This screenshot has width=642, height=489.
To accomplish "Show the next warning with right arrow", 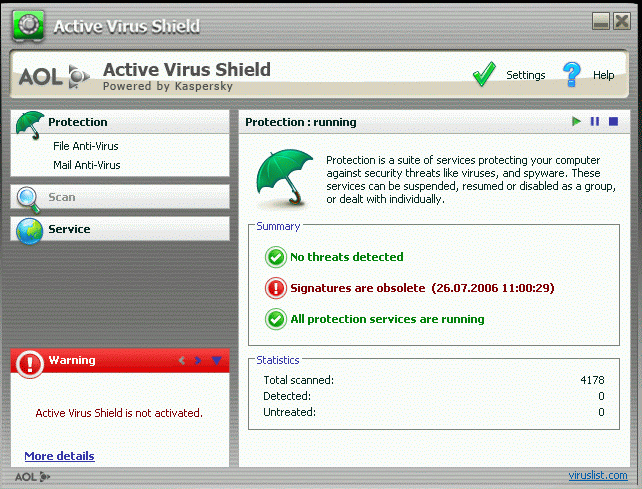I will [198, 360].
